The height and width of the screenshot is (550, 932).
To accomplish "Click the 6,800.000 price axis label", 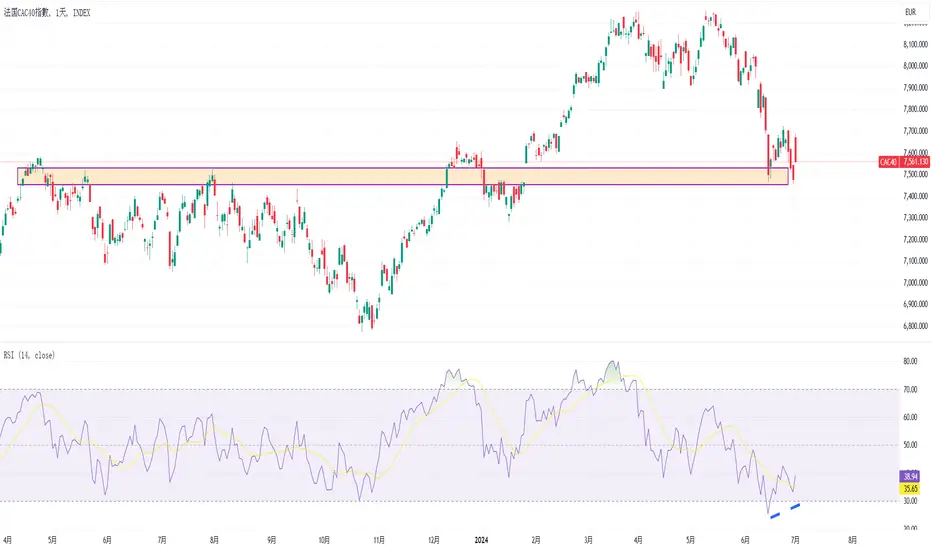I will (x=915, y=326).
